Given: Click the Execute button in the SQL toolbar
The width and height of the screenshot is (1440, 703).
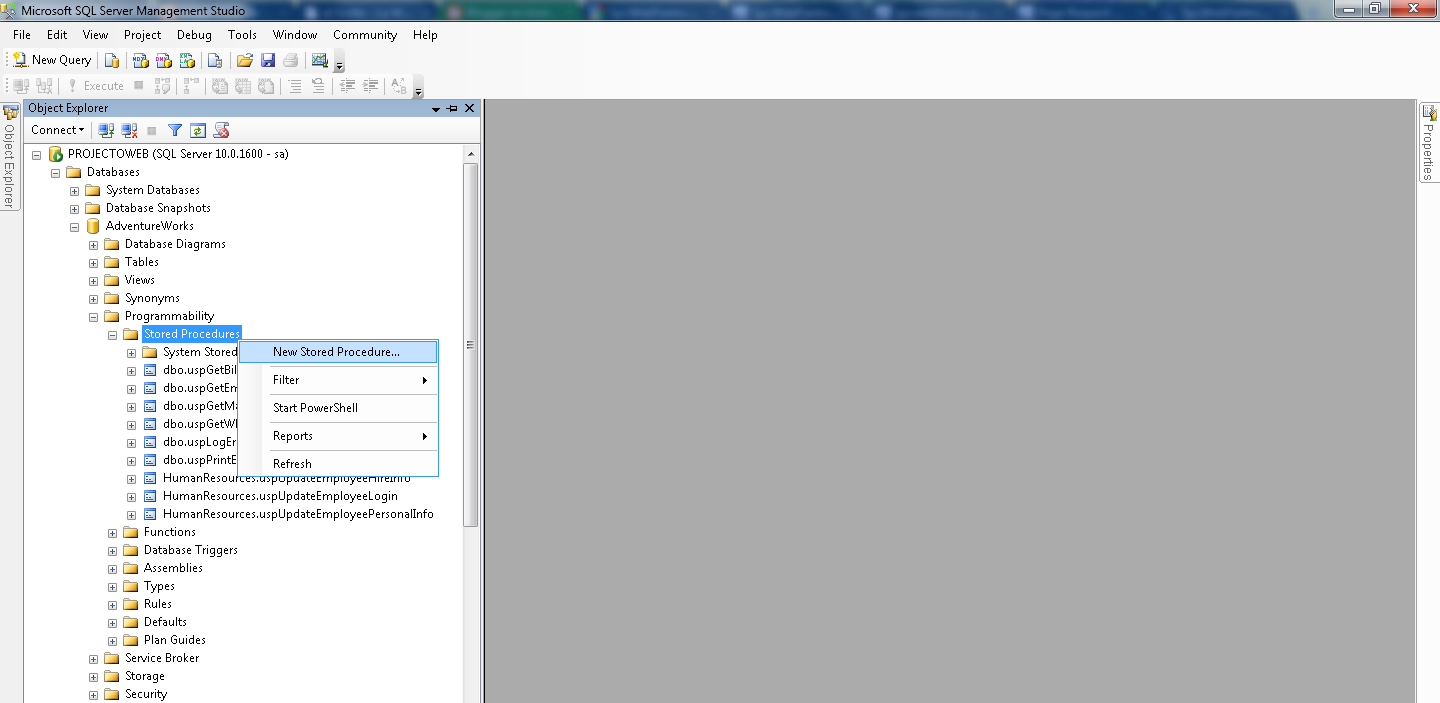Looking at the screenshot, I should click(96, 86).
